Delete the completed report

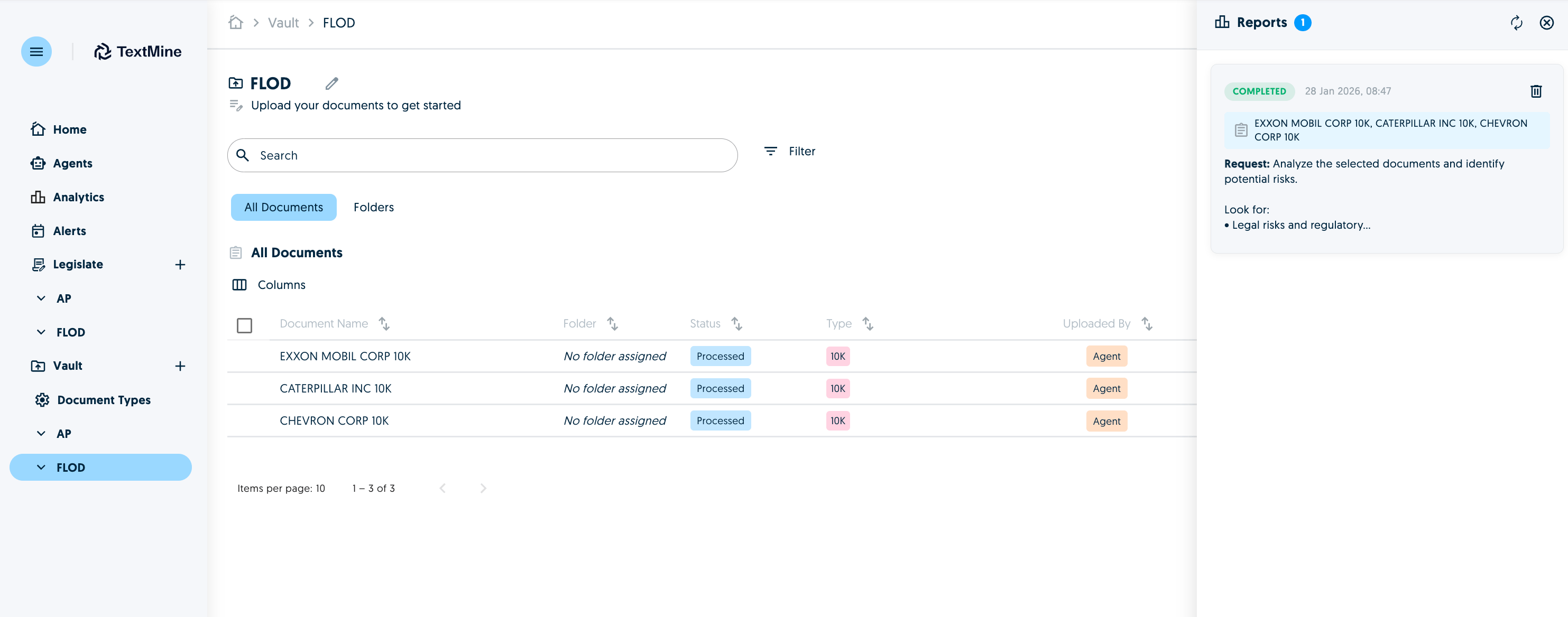1536,91
